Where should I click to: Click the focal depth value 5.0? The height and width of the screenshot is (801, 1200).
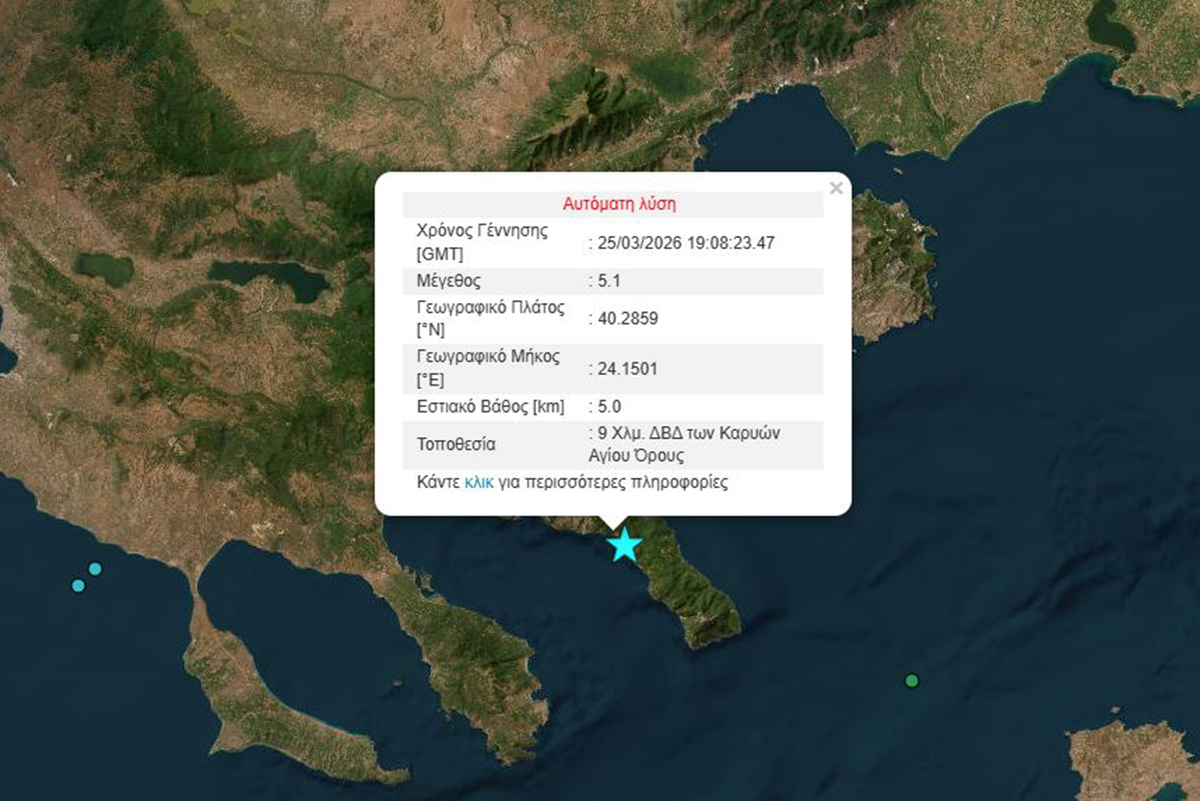609,407
